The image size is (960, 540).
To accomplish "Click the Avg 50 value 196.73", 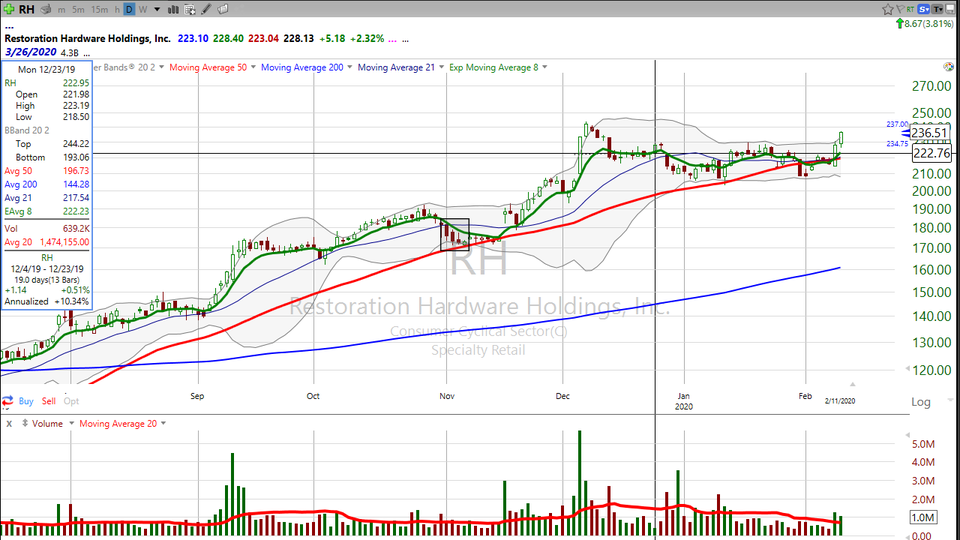I will point(76,171).
